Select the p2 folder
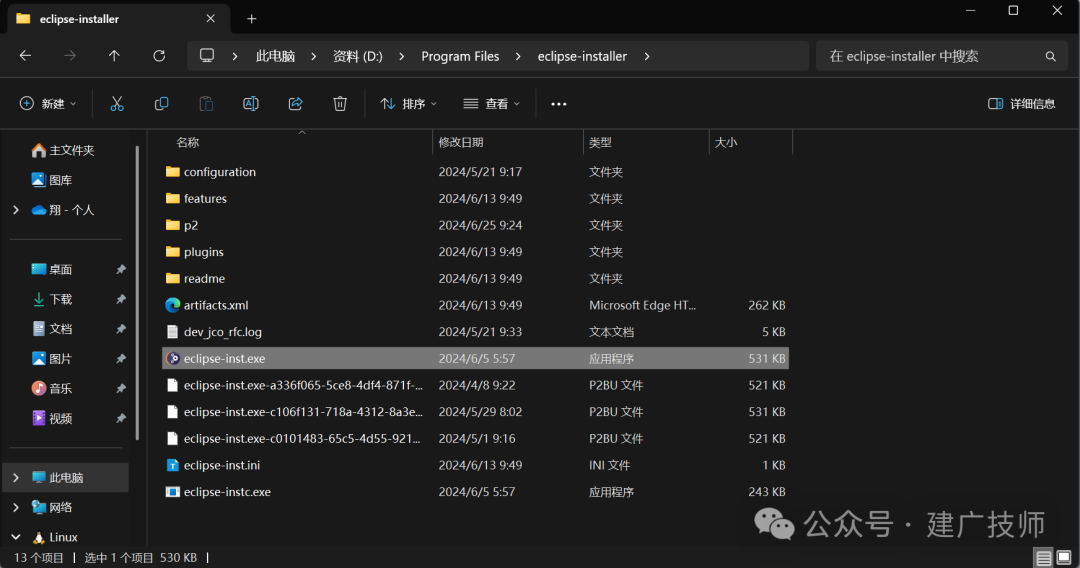The height and width of the screenshot is (568, 1080). coord(475,225)
